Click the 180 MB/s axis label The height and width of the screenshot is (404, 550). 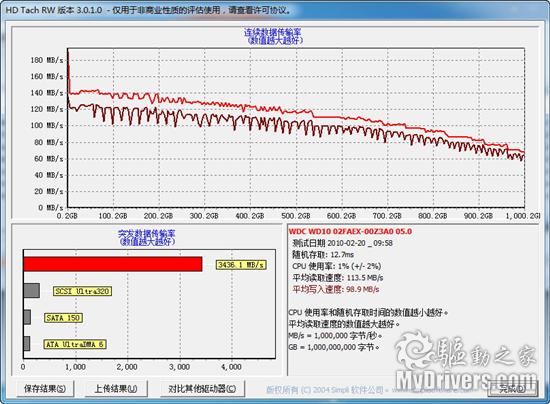coord(47,60)
